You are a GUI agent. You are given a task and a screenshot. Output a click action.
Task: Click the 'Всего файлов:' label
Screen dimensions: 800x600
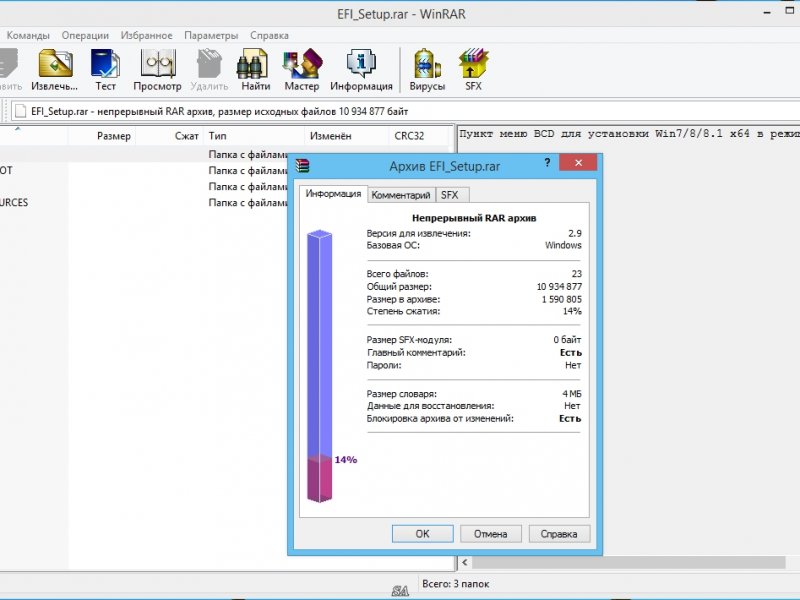[397, 274]
